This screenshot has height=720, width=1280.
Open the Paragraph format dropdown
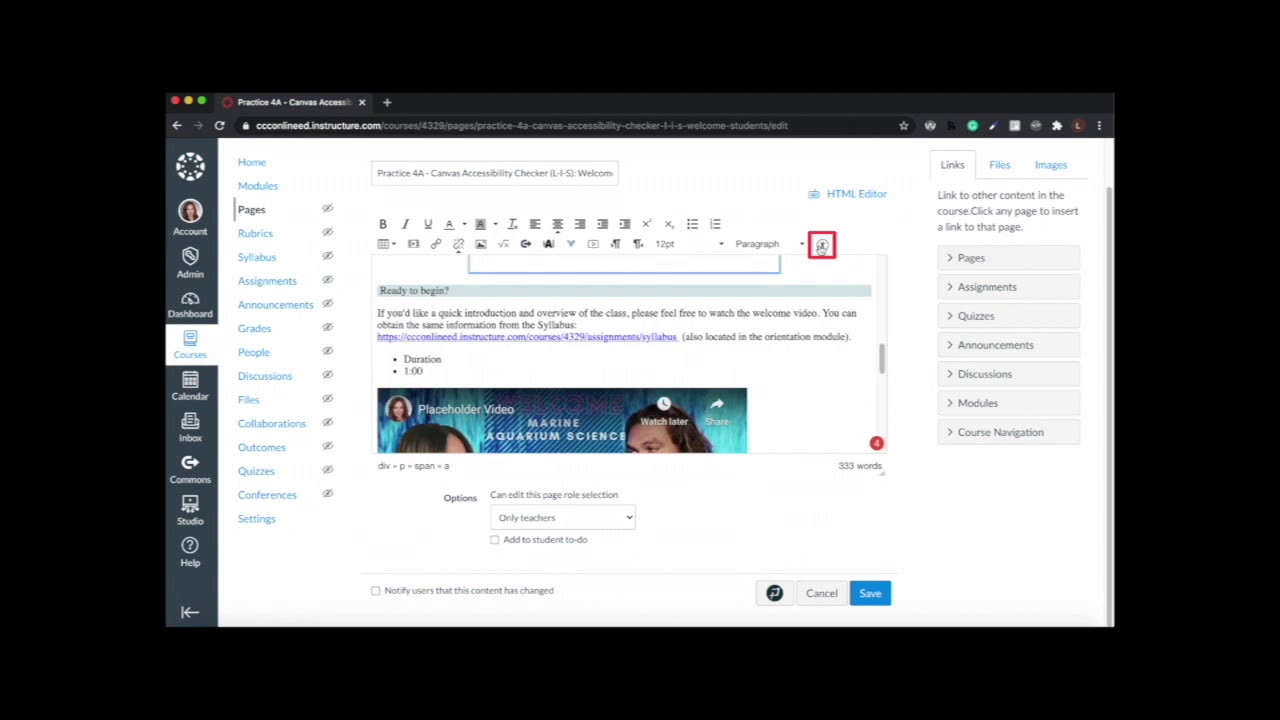tap(769, 244)
